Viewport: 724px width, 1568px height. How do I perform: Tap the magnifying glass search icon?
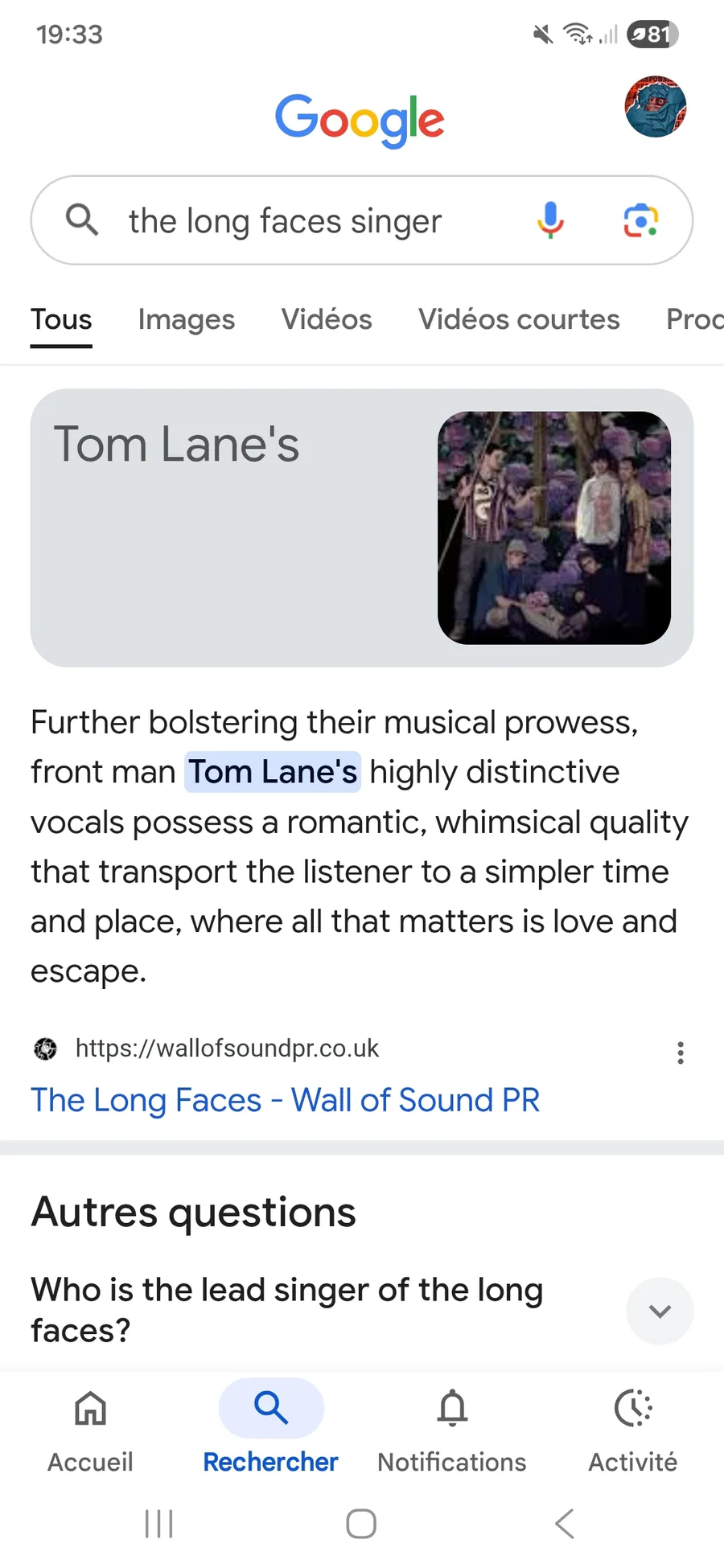tap(82, 220)
